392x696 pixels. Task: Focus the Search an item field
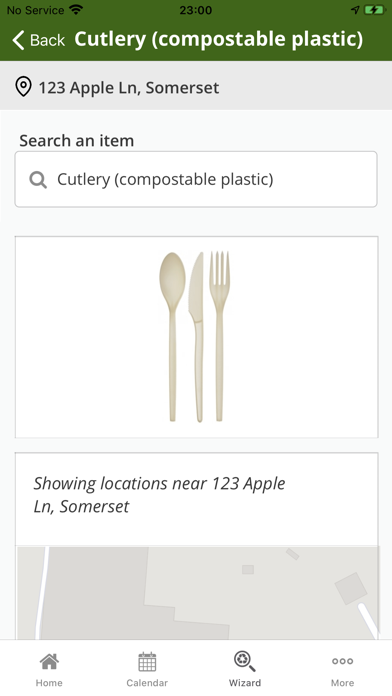coord(196,179)
